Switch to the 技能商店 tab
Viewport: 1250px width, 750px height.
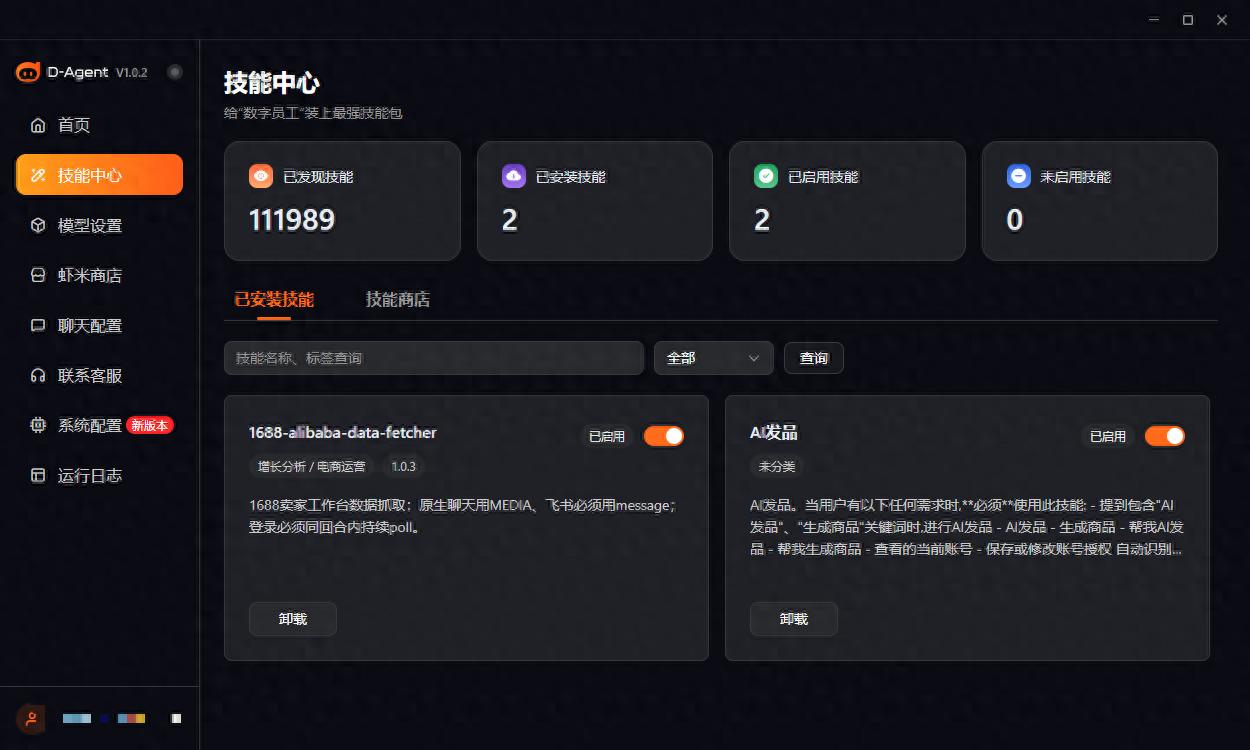pos(398,299)
